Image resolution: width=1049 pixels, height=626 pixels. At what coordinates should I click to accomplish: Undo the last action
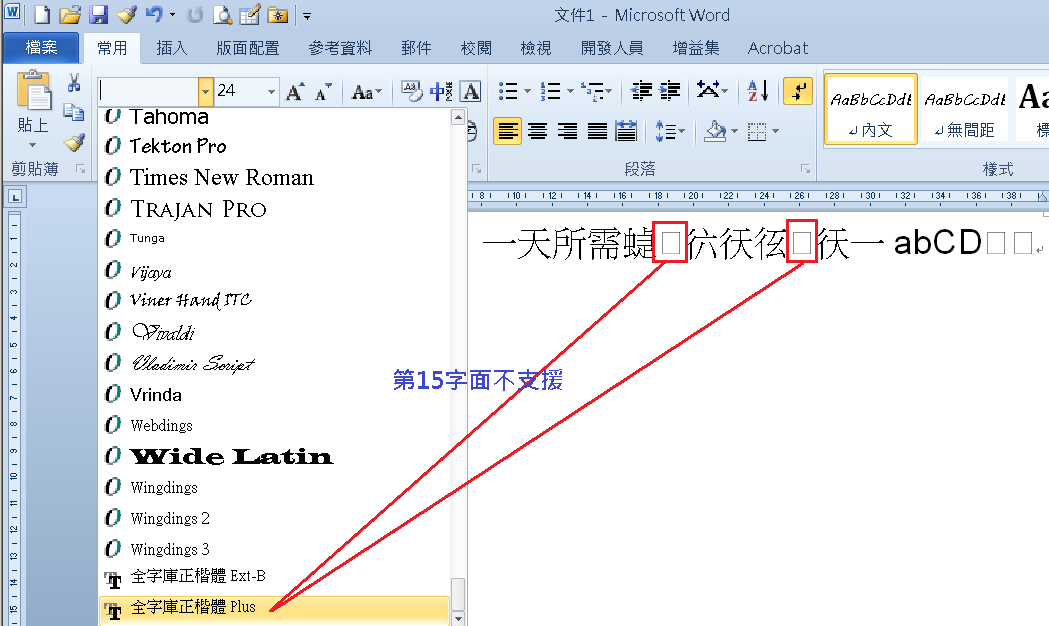[x=154, y=15]
